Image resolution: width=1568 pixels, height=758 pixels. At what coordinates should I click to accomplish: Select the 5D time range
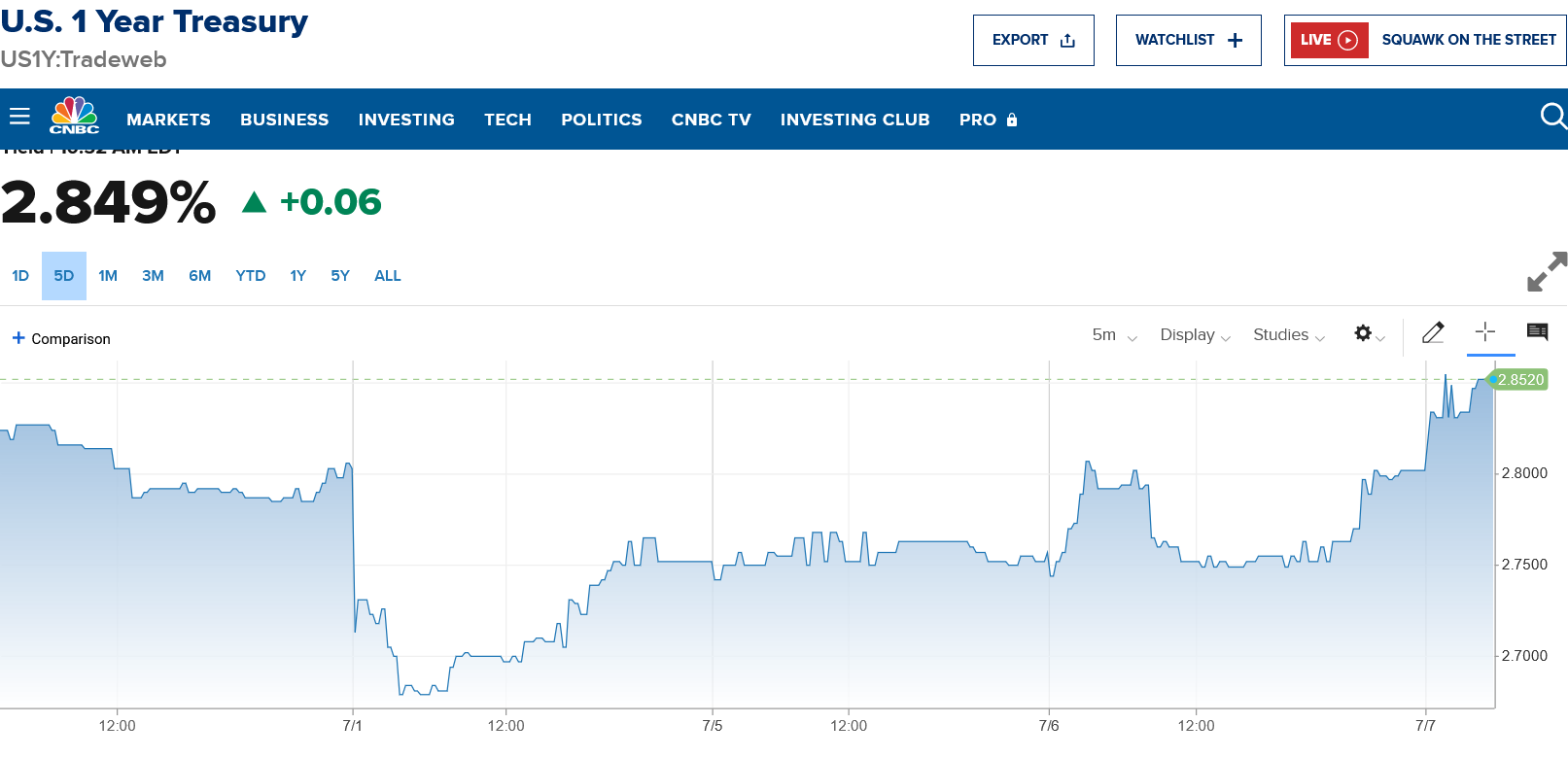coord(64,276)
